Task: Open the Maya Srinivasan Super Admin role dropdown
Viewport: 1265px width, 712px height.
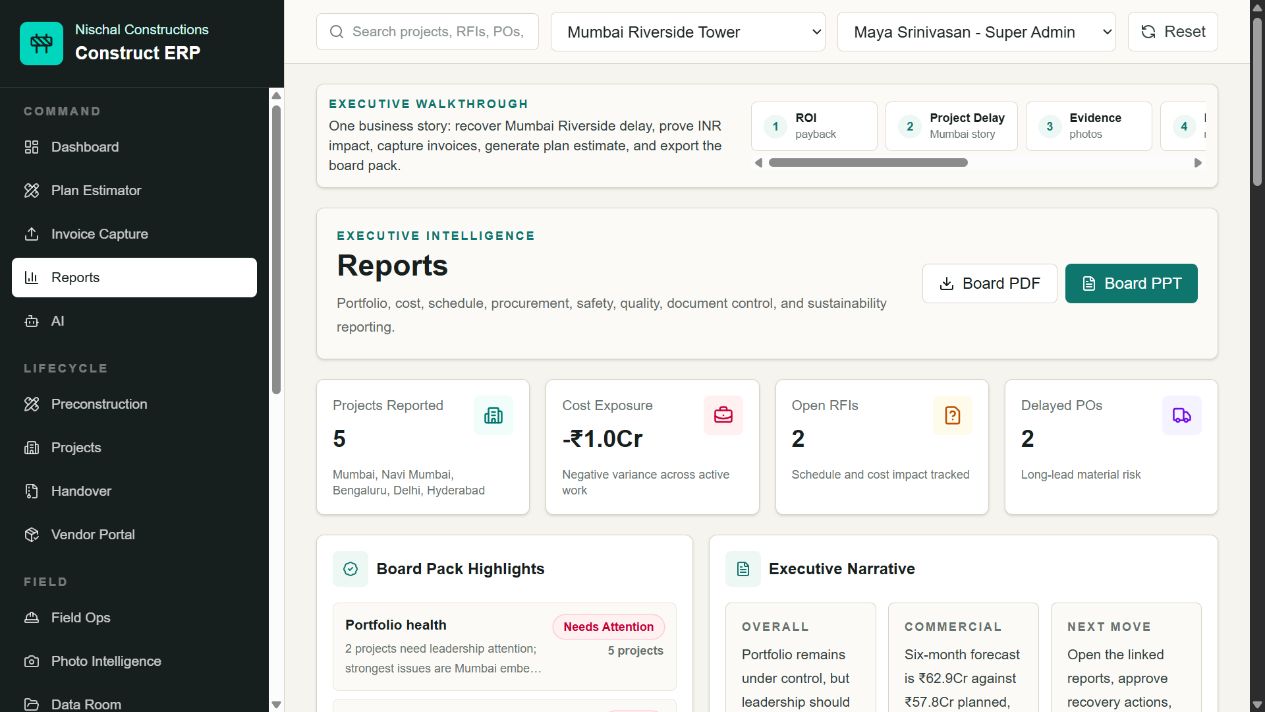Action: pos(976,32)
